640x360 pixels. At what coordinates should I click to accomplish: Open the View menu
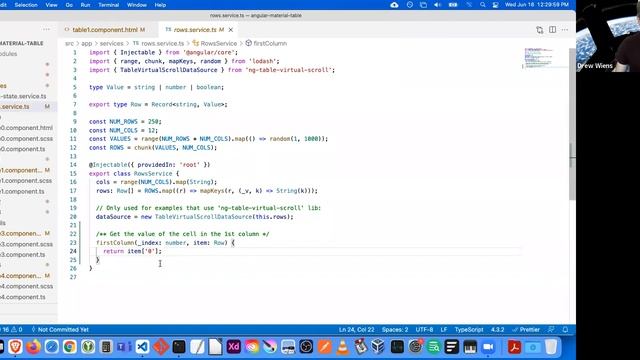51,5
